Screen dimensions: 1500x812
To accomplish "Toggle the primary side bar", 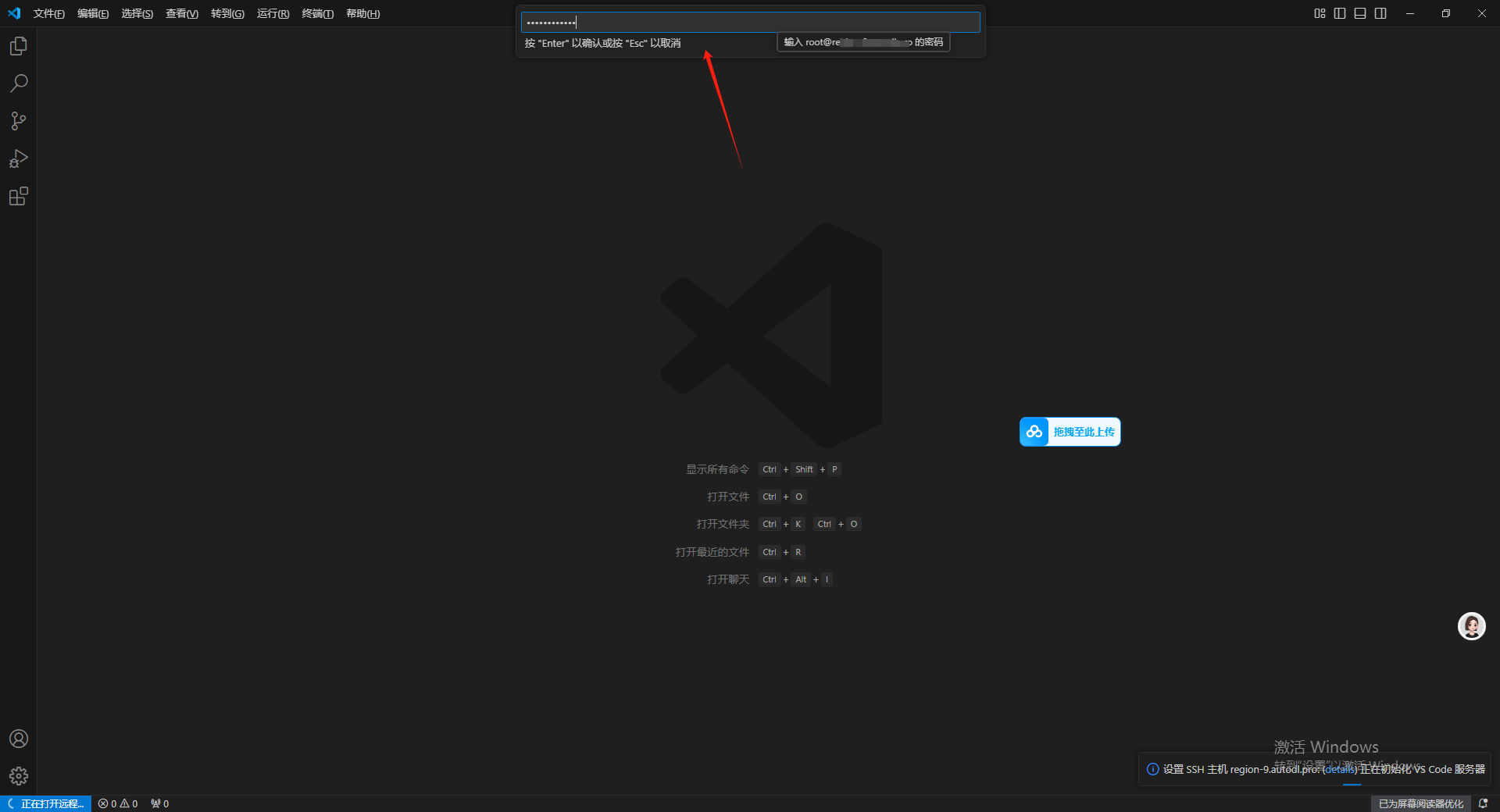I will click(1340, 13).
